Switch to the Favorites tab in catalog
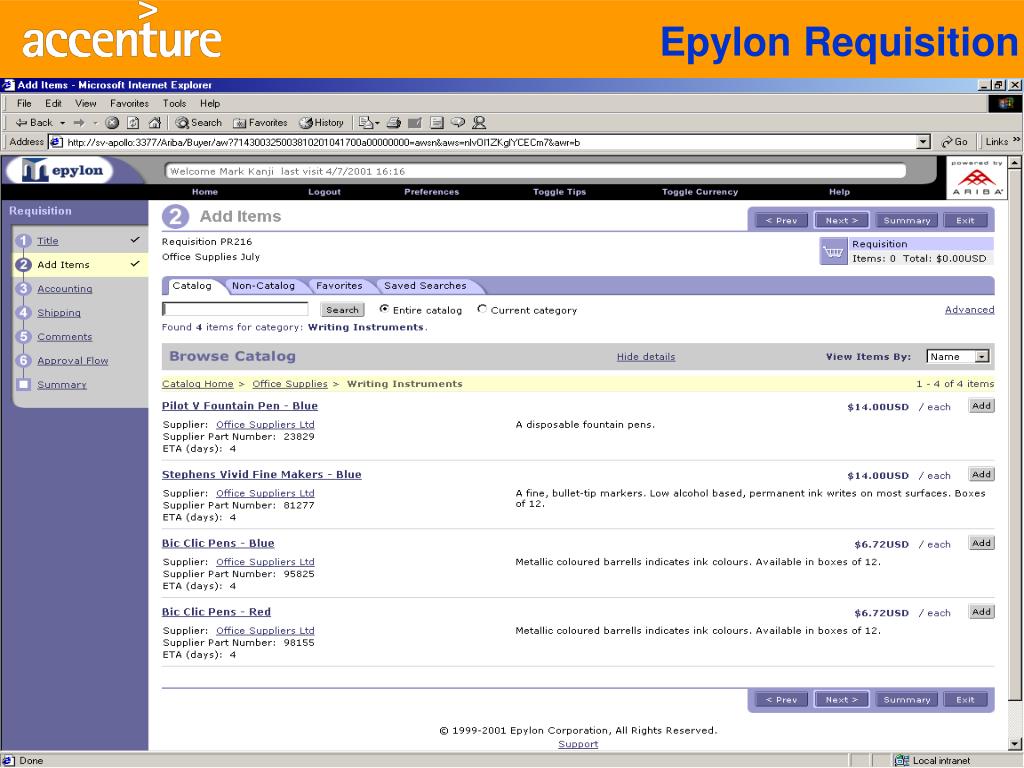 [x=339, y=285]
